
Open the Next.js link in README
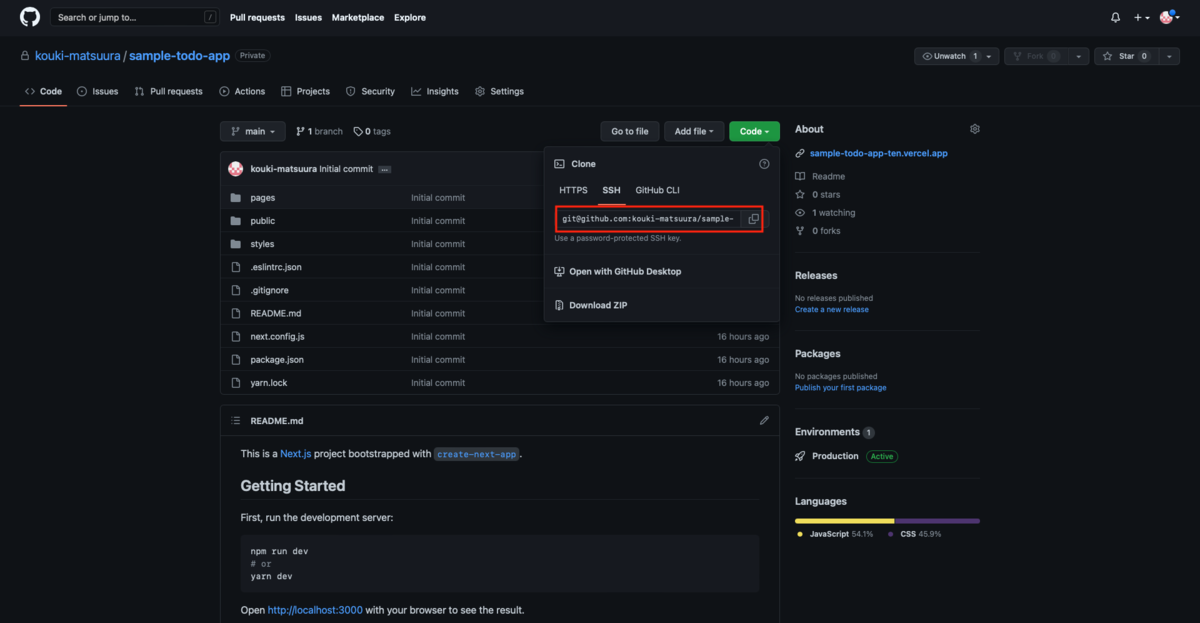pos(296,454)
